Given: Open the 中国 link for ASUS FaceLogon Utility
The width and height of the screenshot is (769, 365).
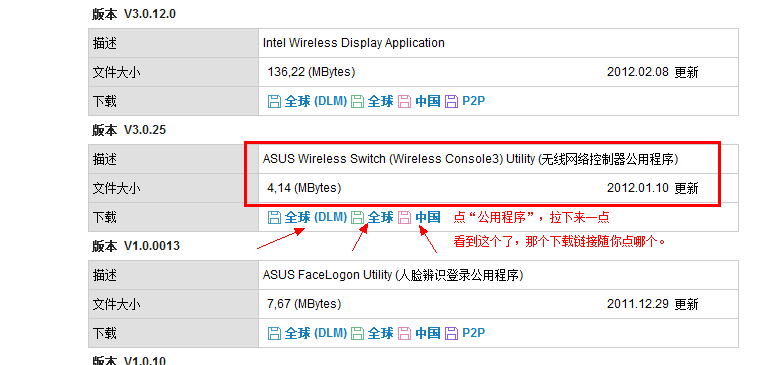Looking at the screenshot, I should [428, 334].
